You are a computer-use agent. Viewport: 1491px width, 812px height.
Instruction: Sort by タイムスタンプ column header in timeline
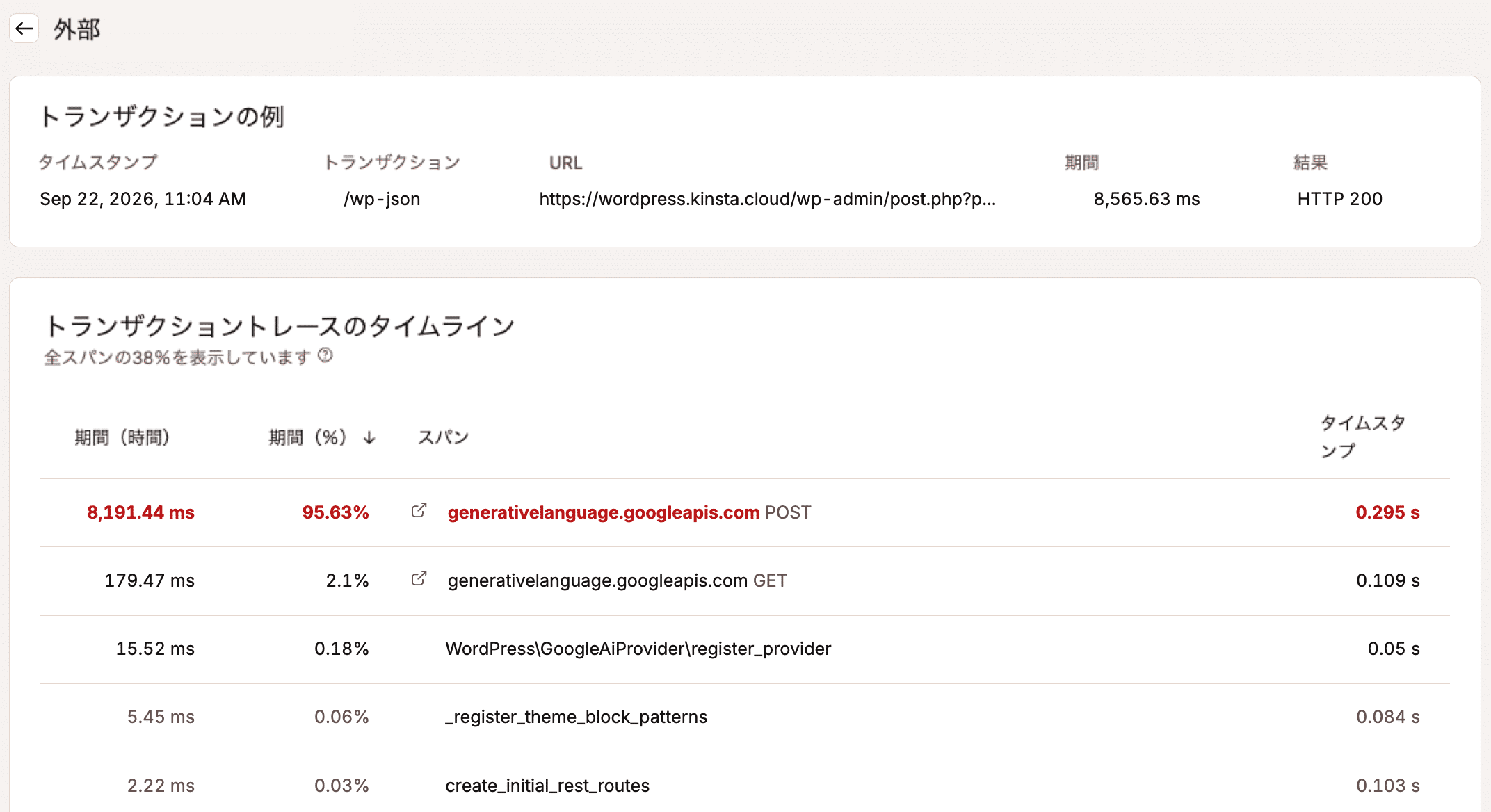pyautogui.click(x=1363, y=437)
